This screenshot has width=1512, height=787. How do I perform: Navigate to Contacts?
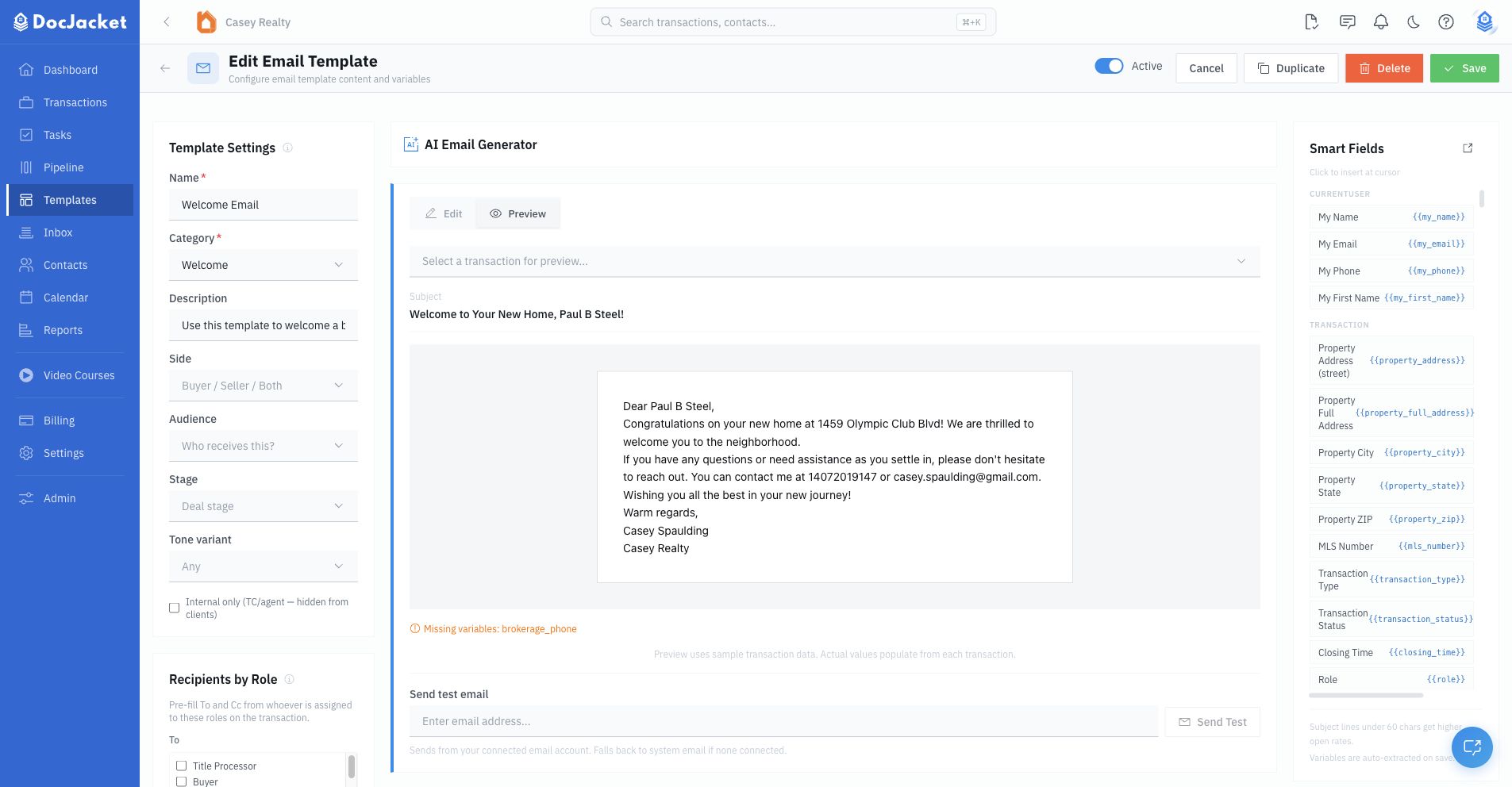70,265
